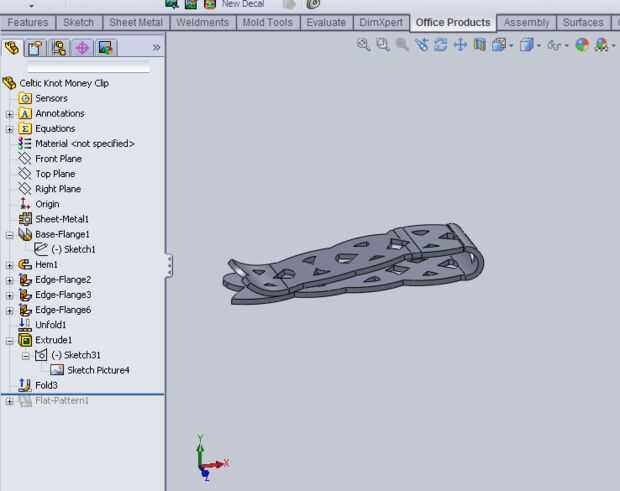Select the Office Products tab
The width and height of the screenshot is (620, 491).
click(x=453, y=22)
